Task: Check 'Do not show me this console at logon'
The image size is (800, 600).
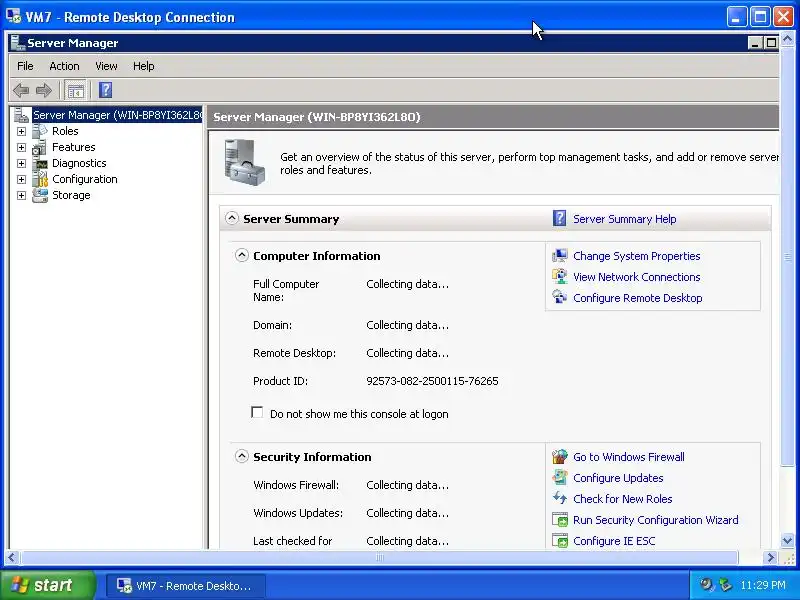Action: pos(257,412)
